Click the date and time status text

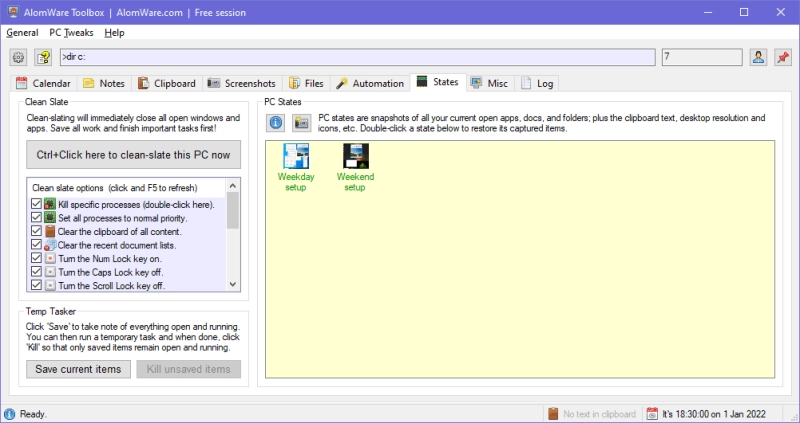coord(714,414)
